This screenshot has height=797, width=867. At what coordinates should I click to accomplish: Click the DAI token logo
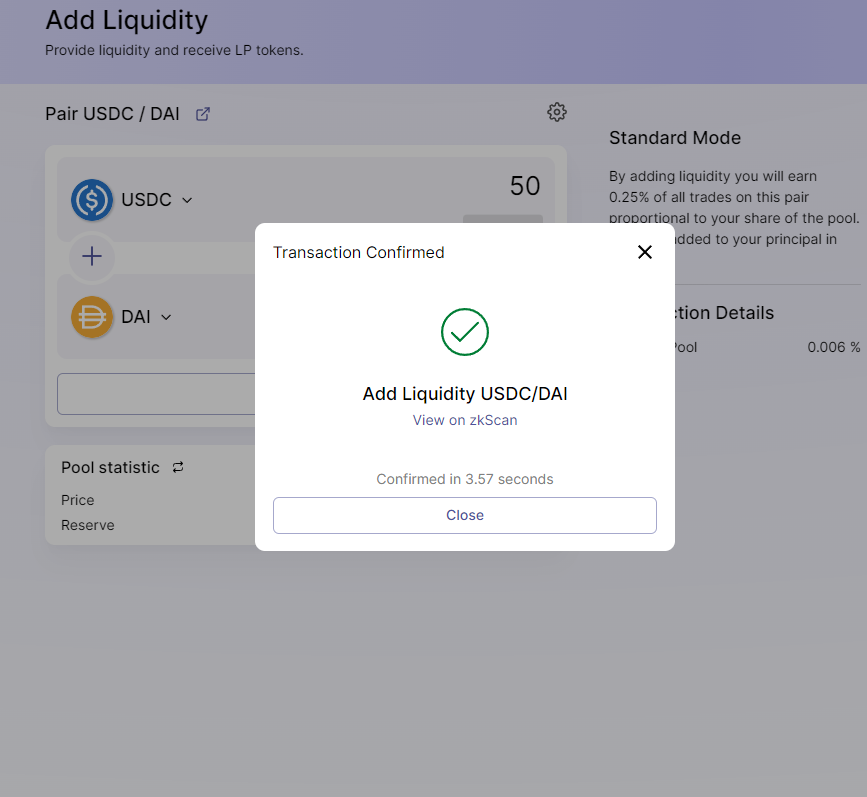click(92, 317)
